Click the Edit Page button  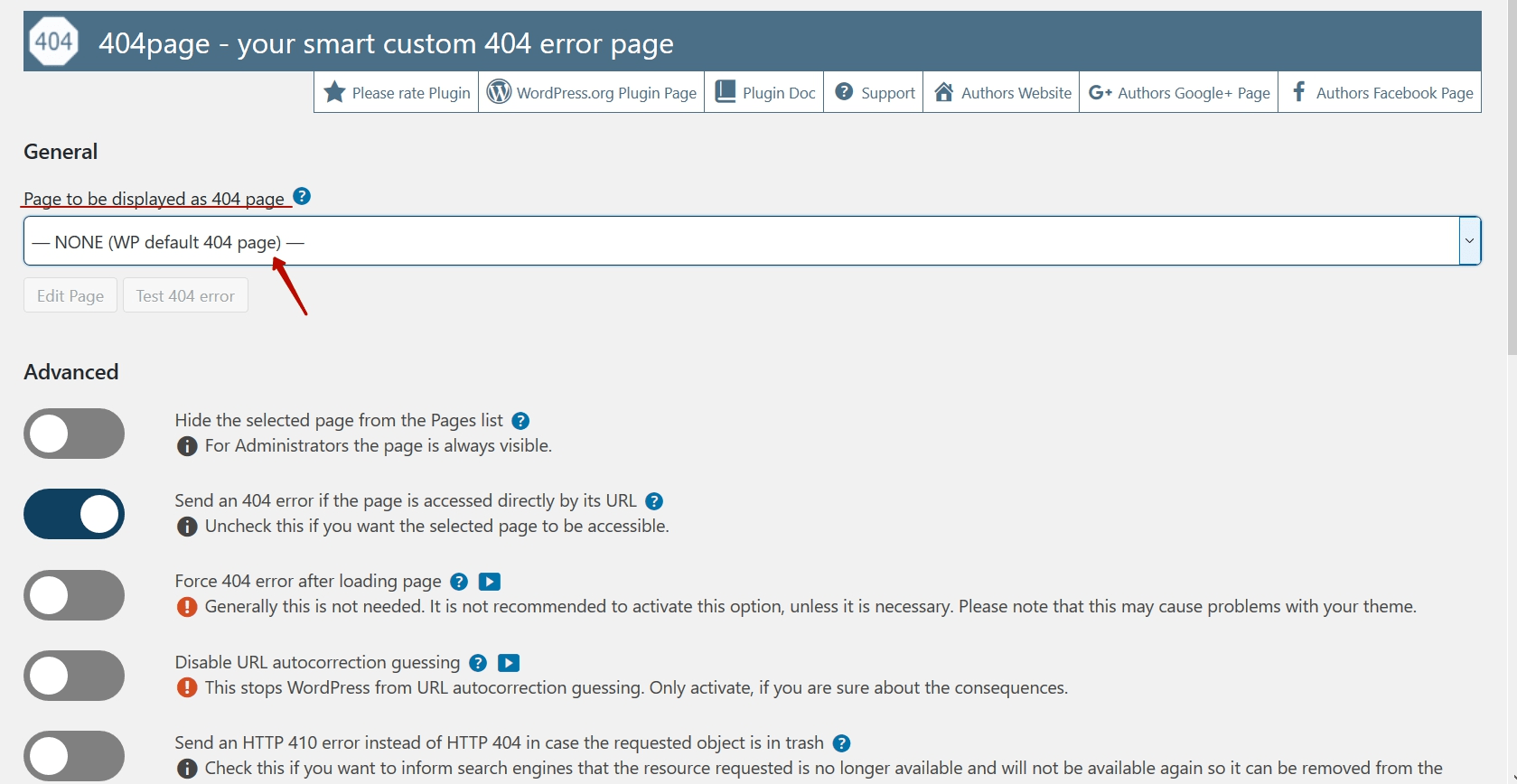coord(70,295)
